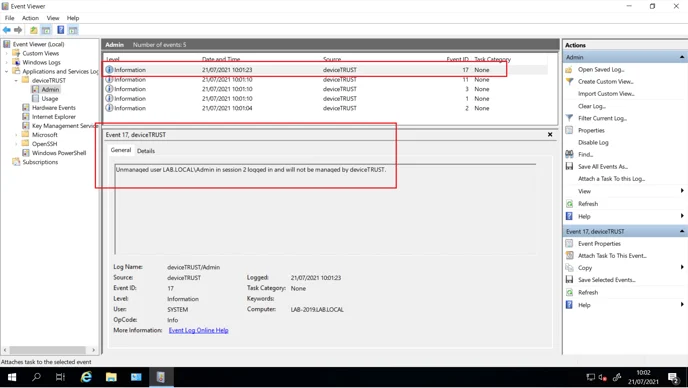This screenshot has width=688, height=388.
Task: Click Import Custom View action
Action: pyautogui.click(x=606, y=93)
